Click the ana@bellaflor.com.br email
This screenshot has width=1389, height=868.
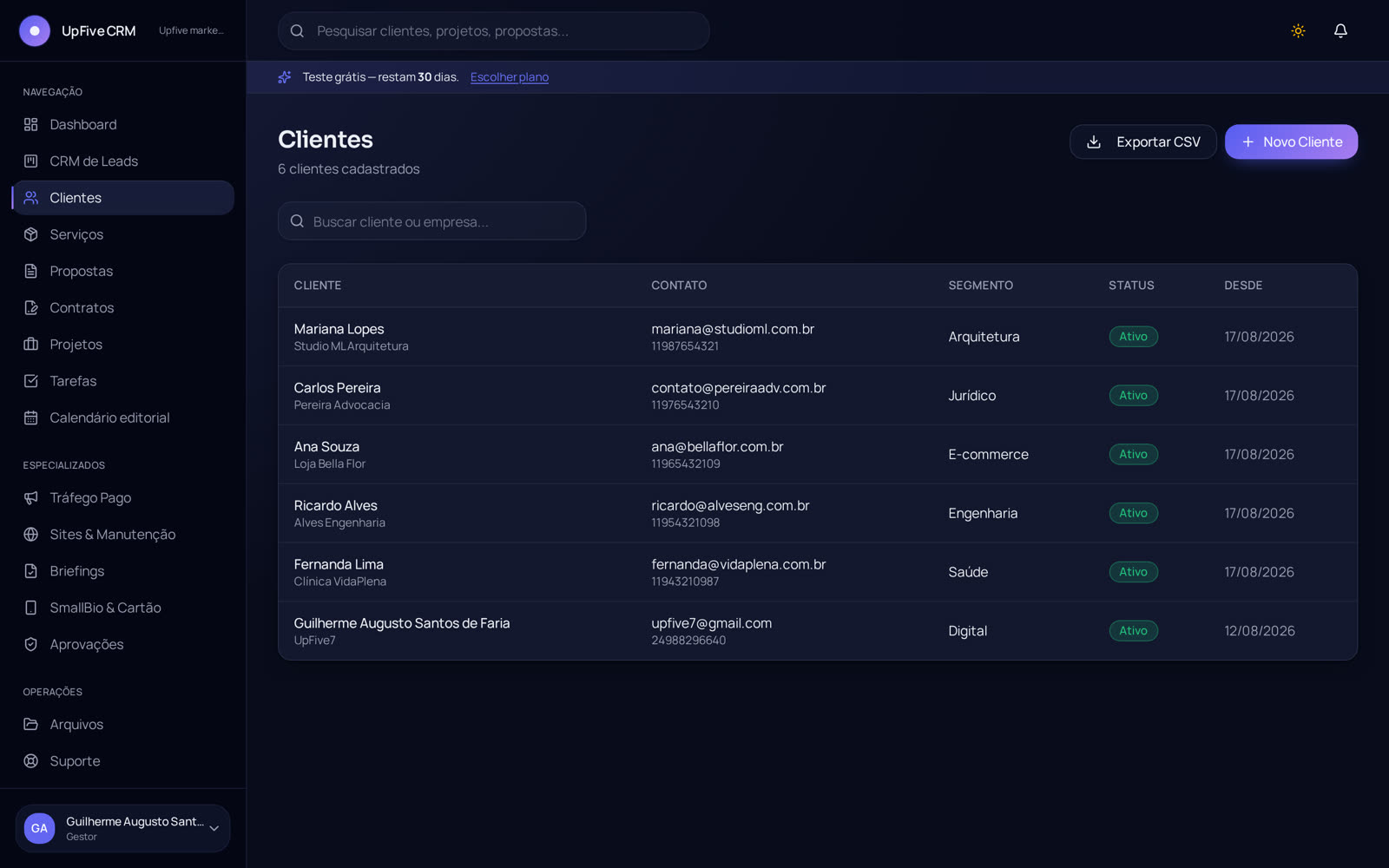pos(717,446)
